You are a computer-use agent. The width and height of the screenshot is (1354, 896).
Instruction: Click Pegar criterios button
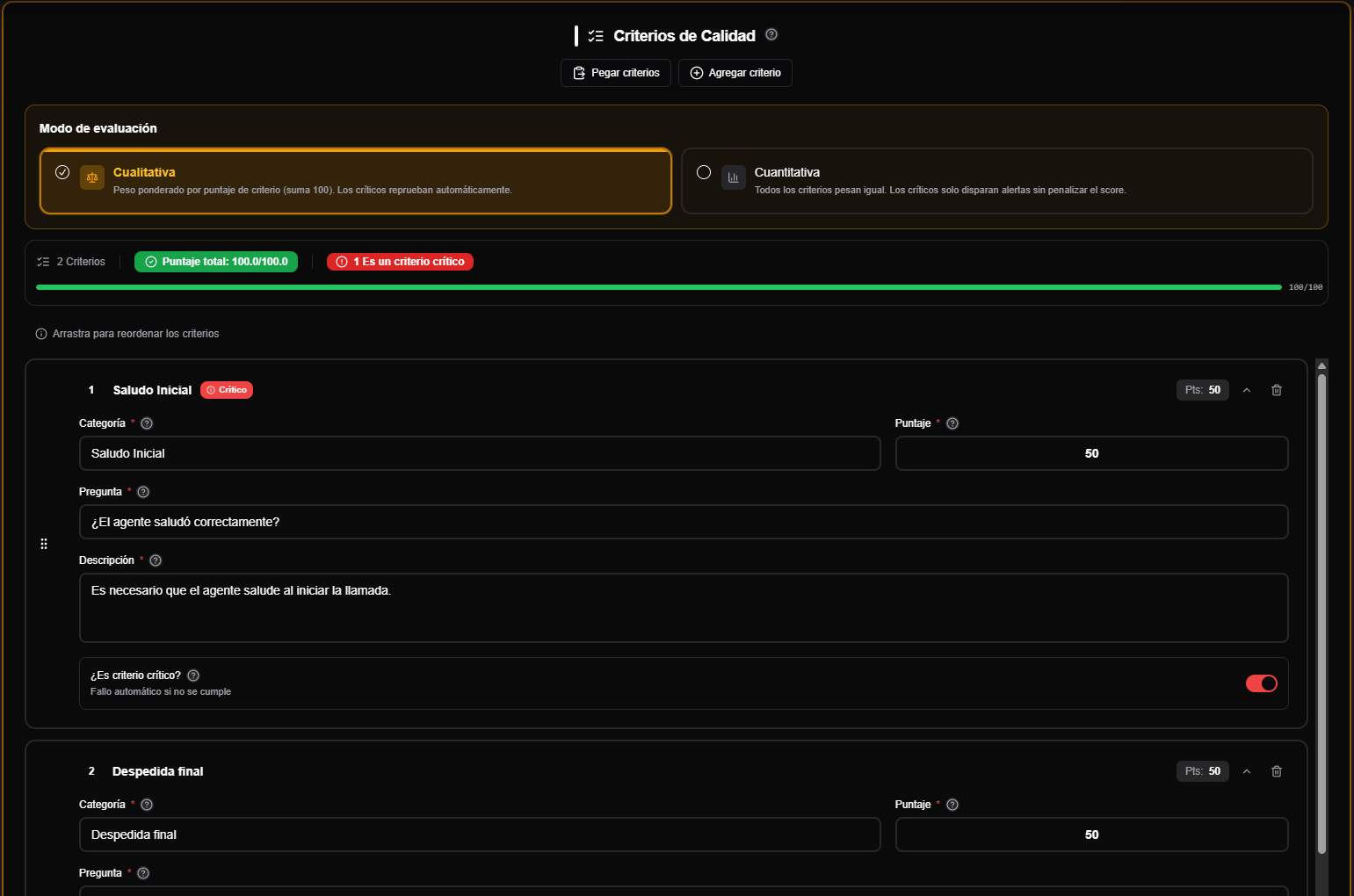(616, 73)
